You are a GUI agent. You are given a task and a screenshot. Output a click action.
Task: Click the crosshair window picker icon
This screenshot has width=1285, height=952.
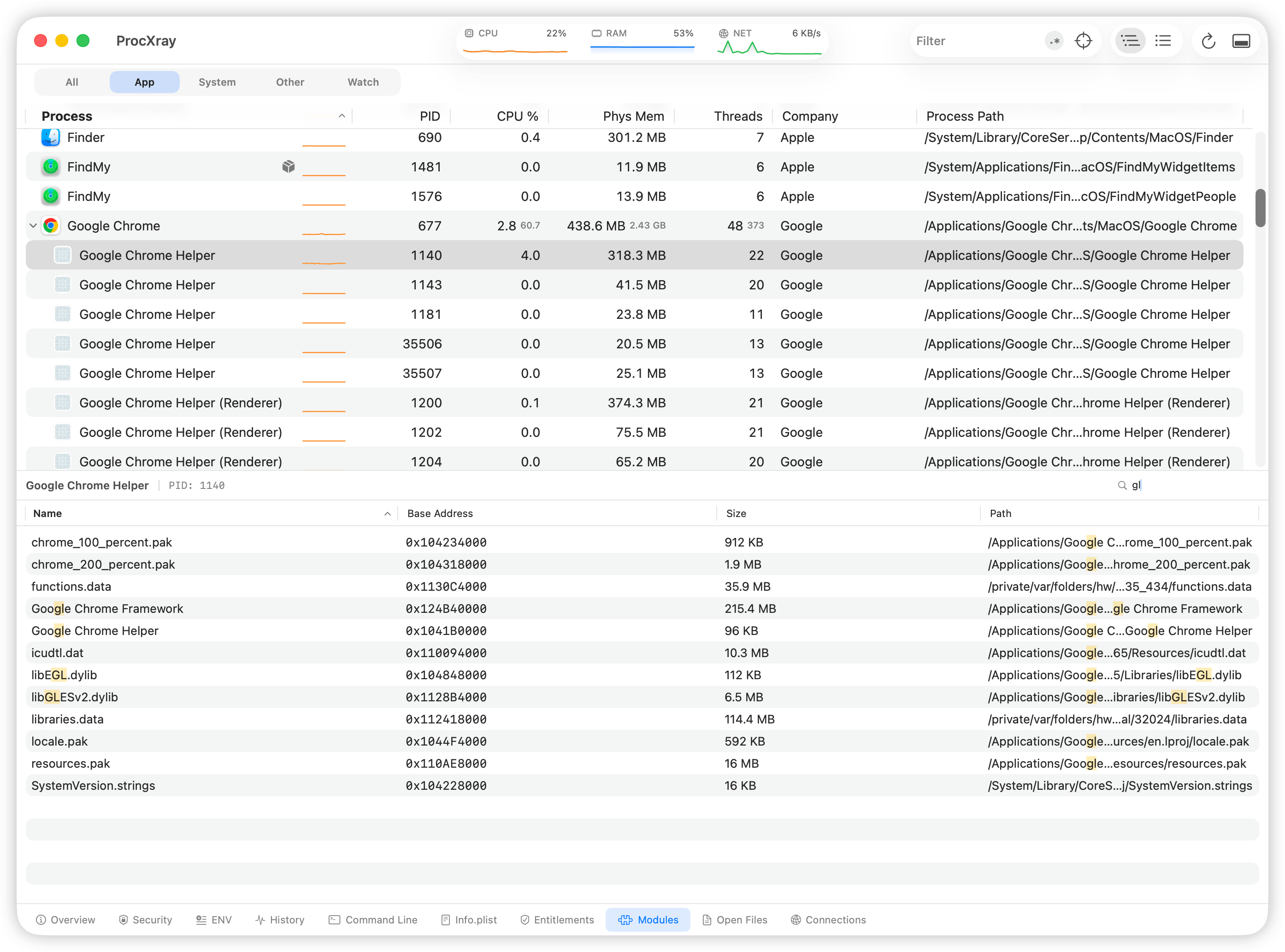(1083, 41)
